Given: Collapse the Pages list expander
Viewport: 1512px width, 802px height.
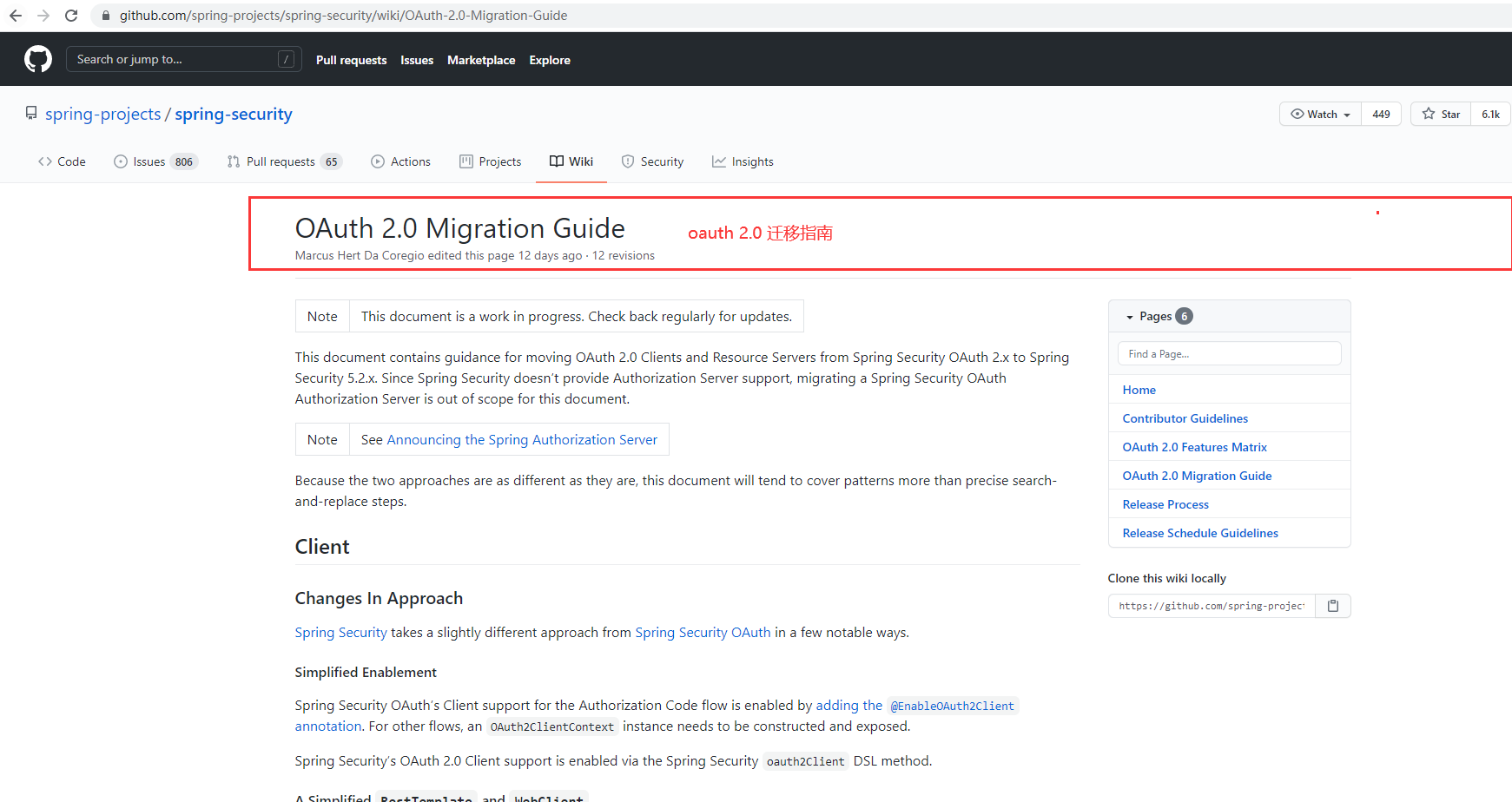Looking at the screenshot, I should [1130, 317].
